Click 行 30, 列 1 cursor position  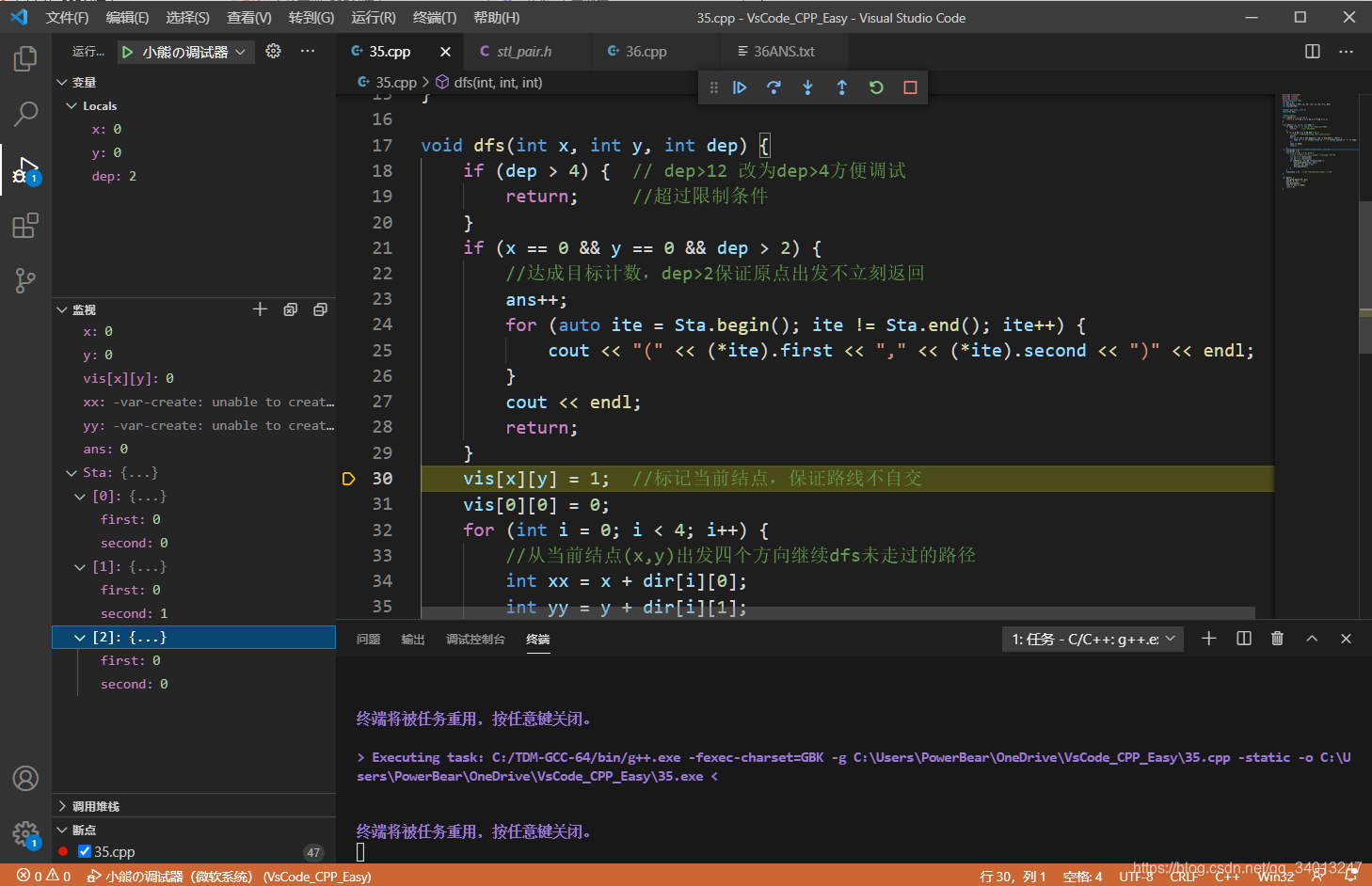click(x=1013, y=876)
